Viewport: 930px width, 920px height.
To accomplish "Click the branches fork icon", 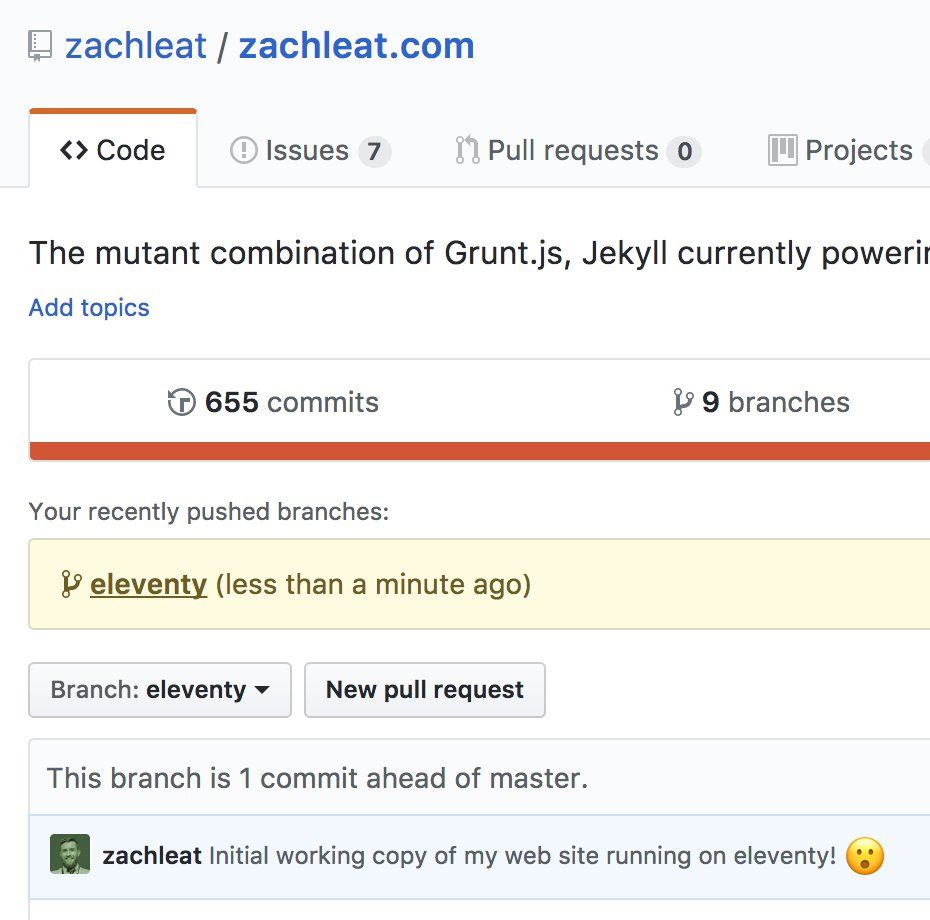I will tap(683, 402).
